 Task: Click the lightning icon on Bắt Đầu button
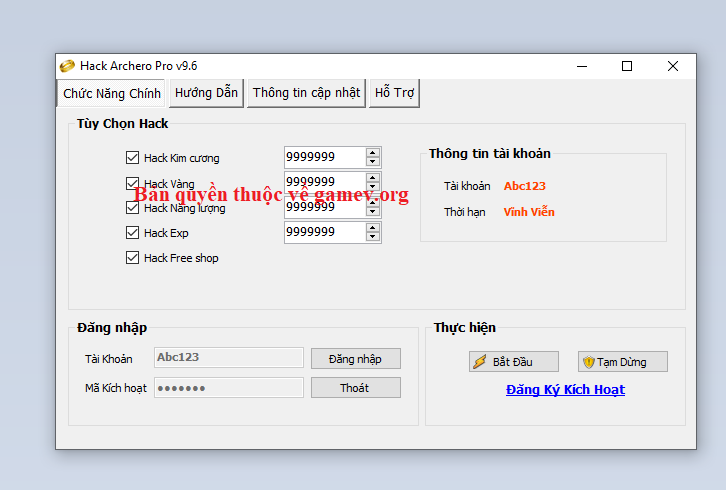point(480,362)
